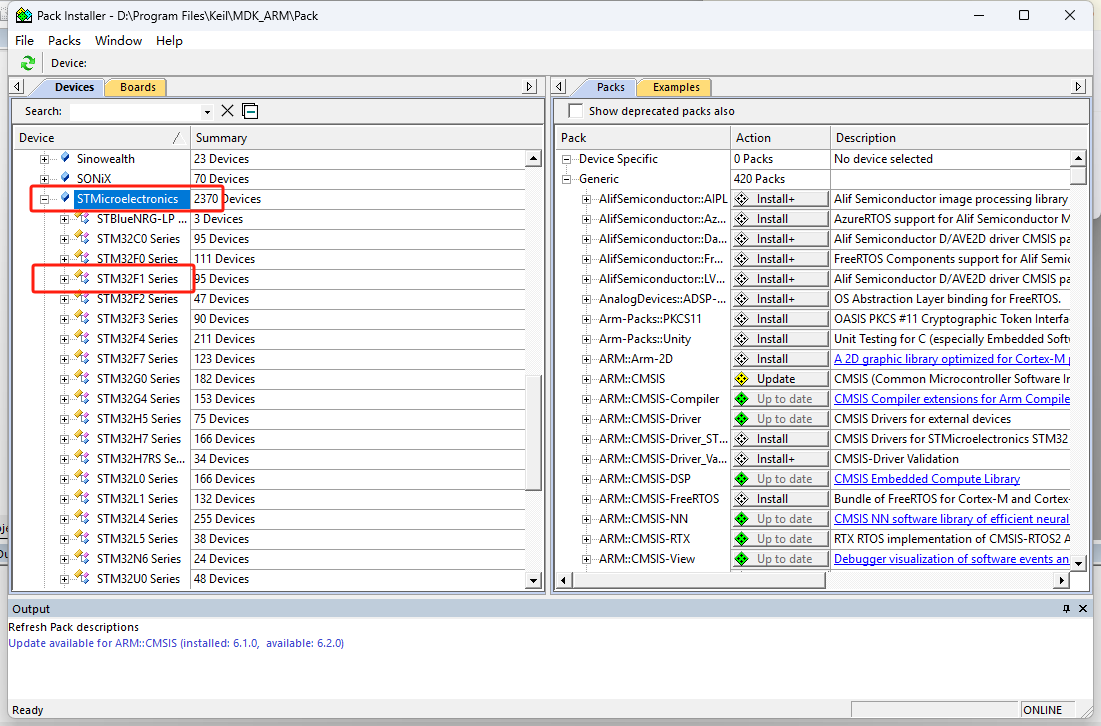The image size is (1101, 726).
Task: Click the STM32C0 Series chip icon
Action: click(83, 238)
